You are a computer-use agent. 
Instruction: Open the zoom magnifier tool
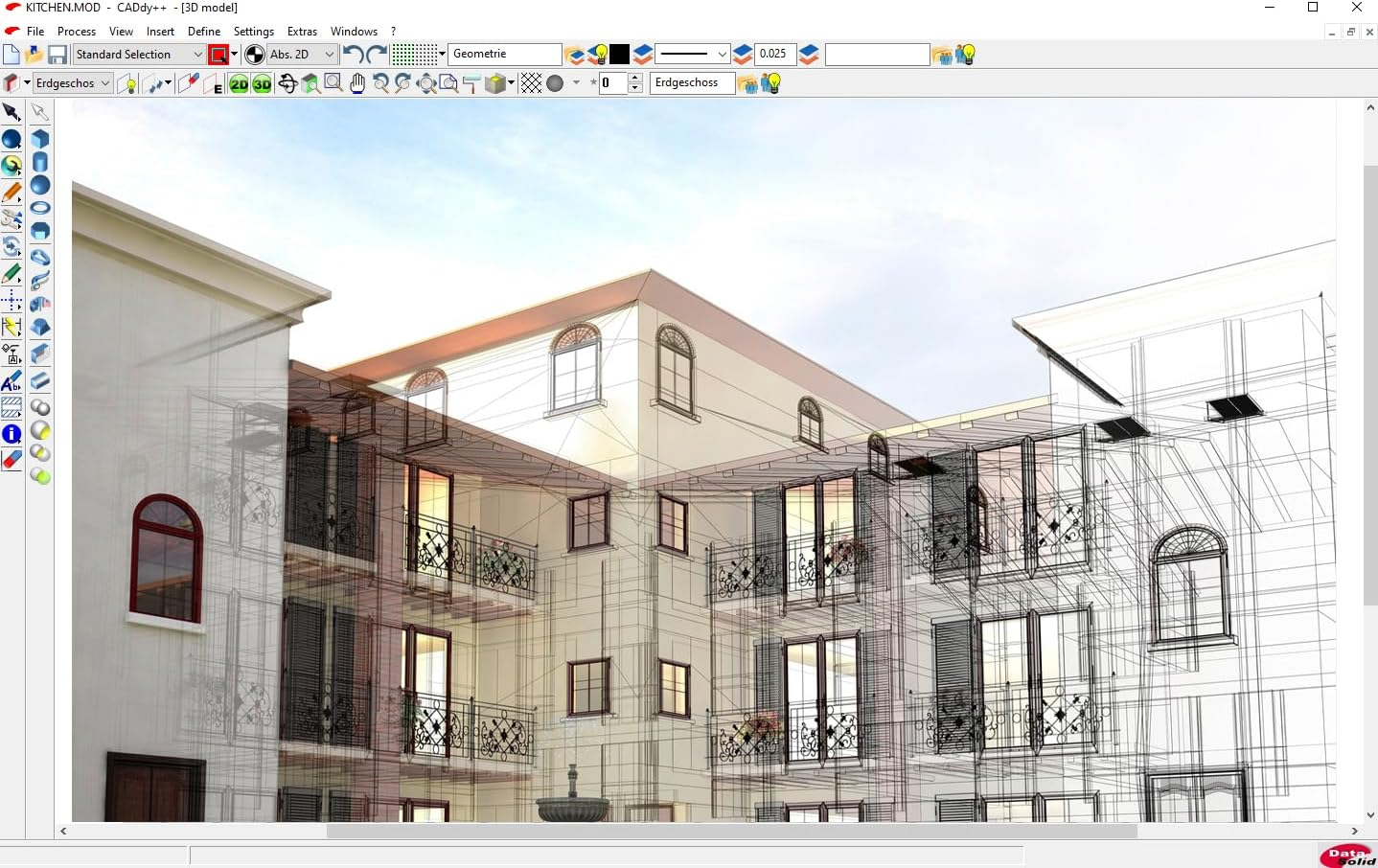333,83
